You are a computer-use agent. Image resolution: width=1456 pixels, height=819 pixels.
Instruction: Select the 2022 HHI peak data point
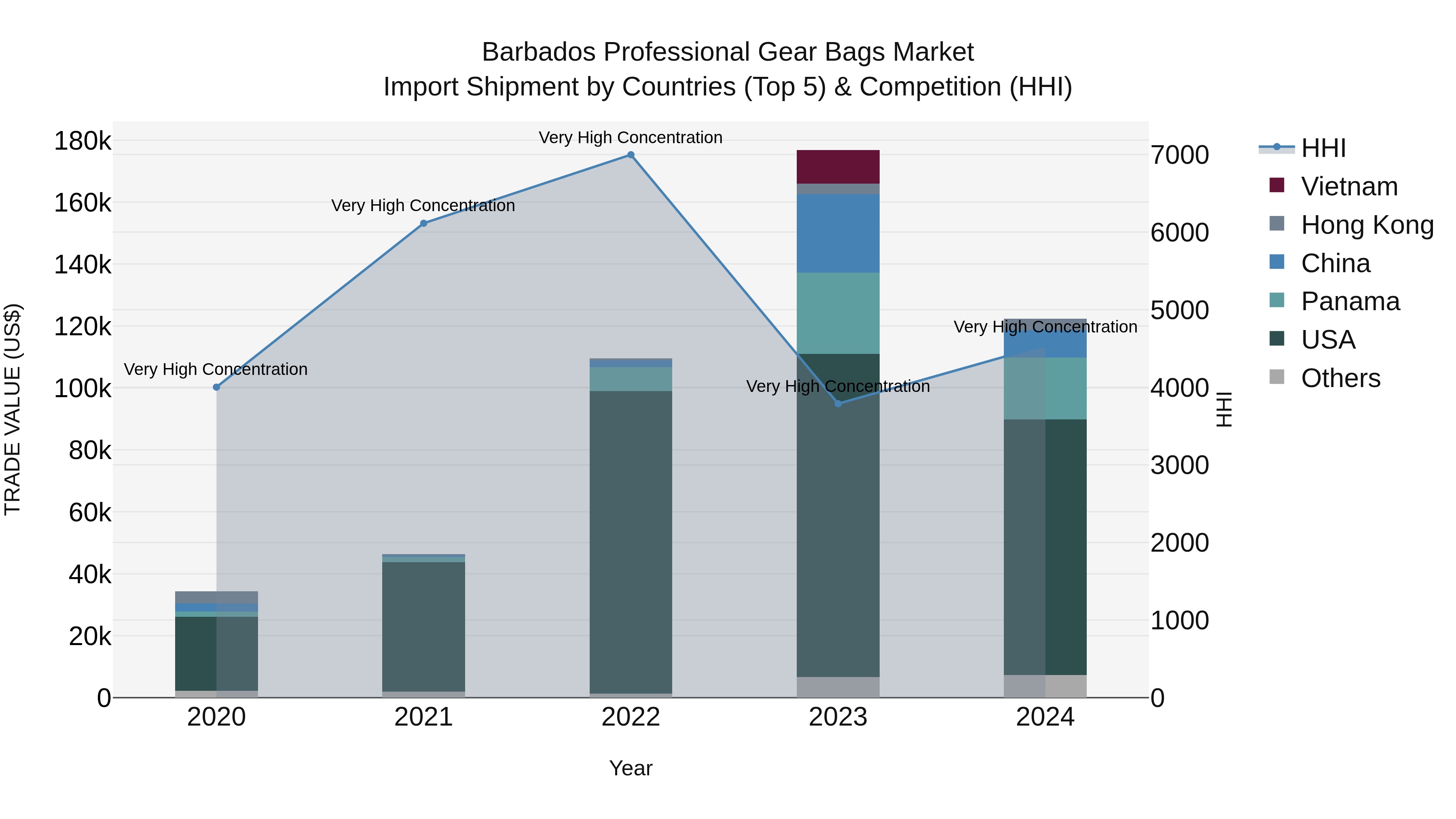coord(631,155)
